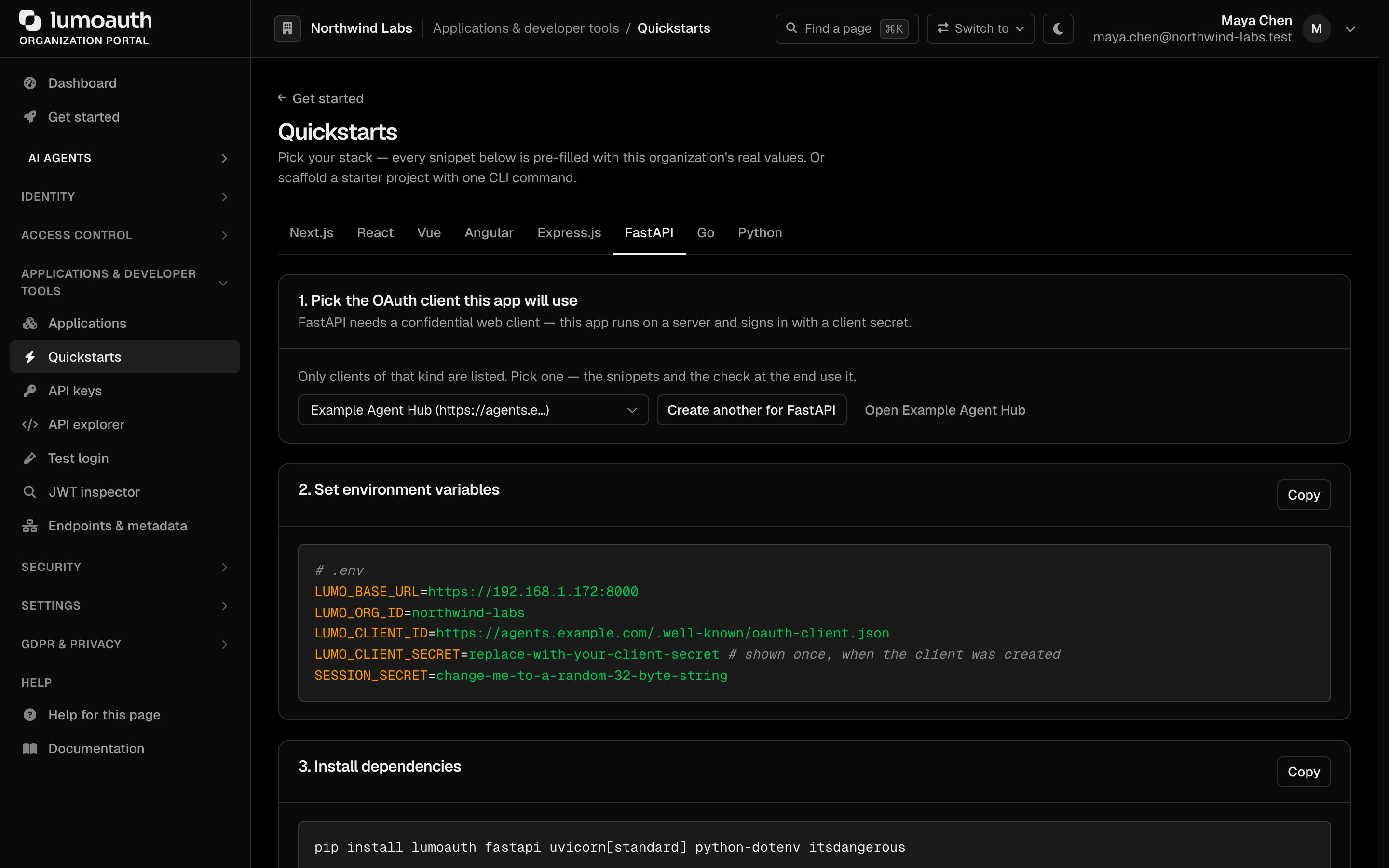This screenshot has width=1389, height=868.
Task: Switch to the Next.js tab
Action: tap(311, 232)
